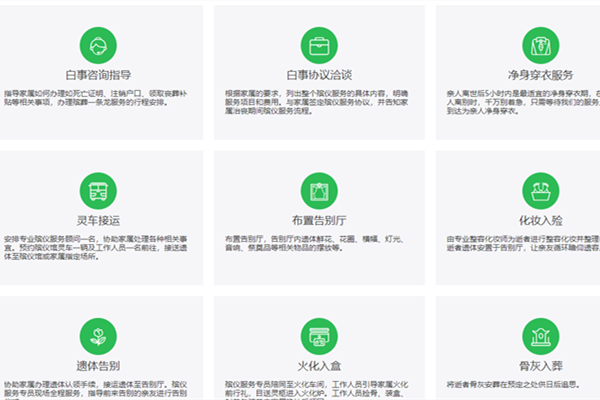This screenshot has width=600, height=400.
Task: Click the 火化入盒 furnace icon
Action: 319,336
